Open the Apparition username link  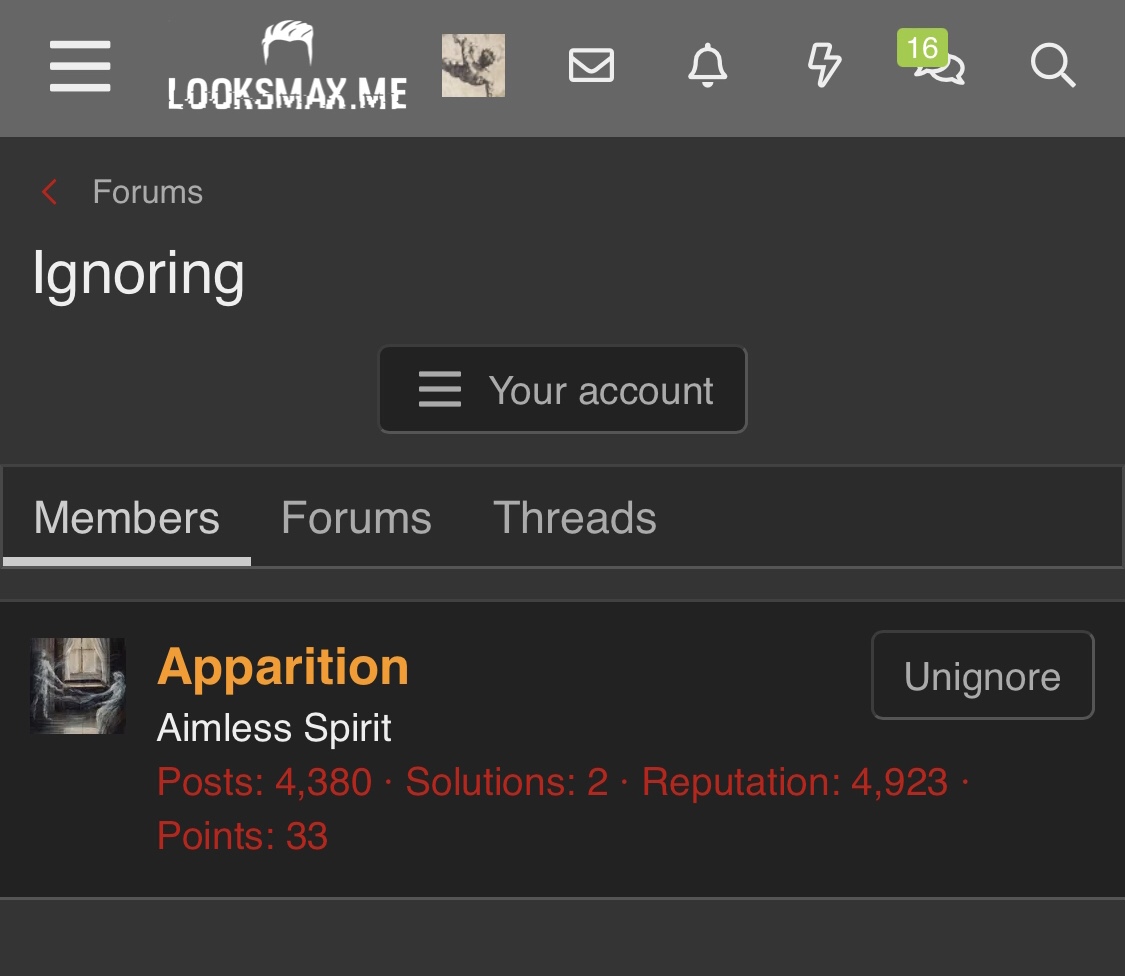[283, 666]
